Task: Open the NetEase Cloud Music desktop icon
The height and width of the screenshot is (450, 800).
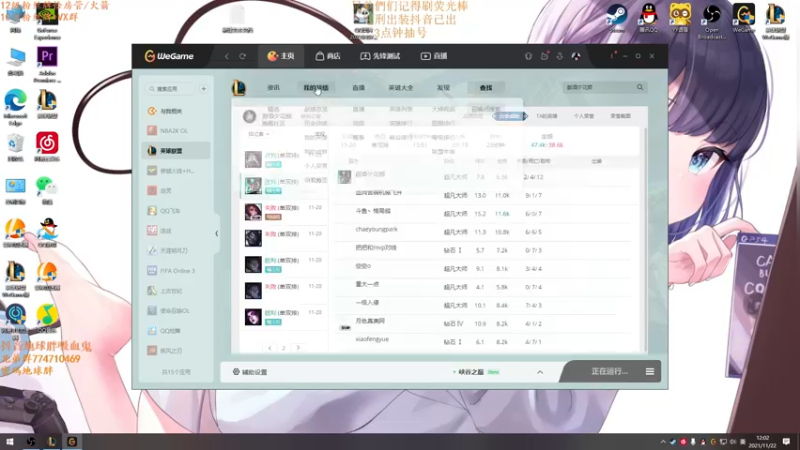Action: click(46, 147)
